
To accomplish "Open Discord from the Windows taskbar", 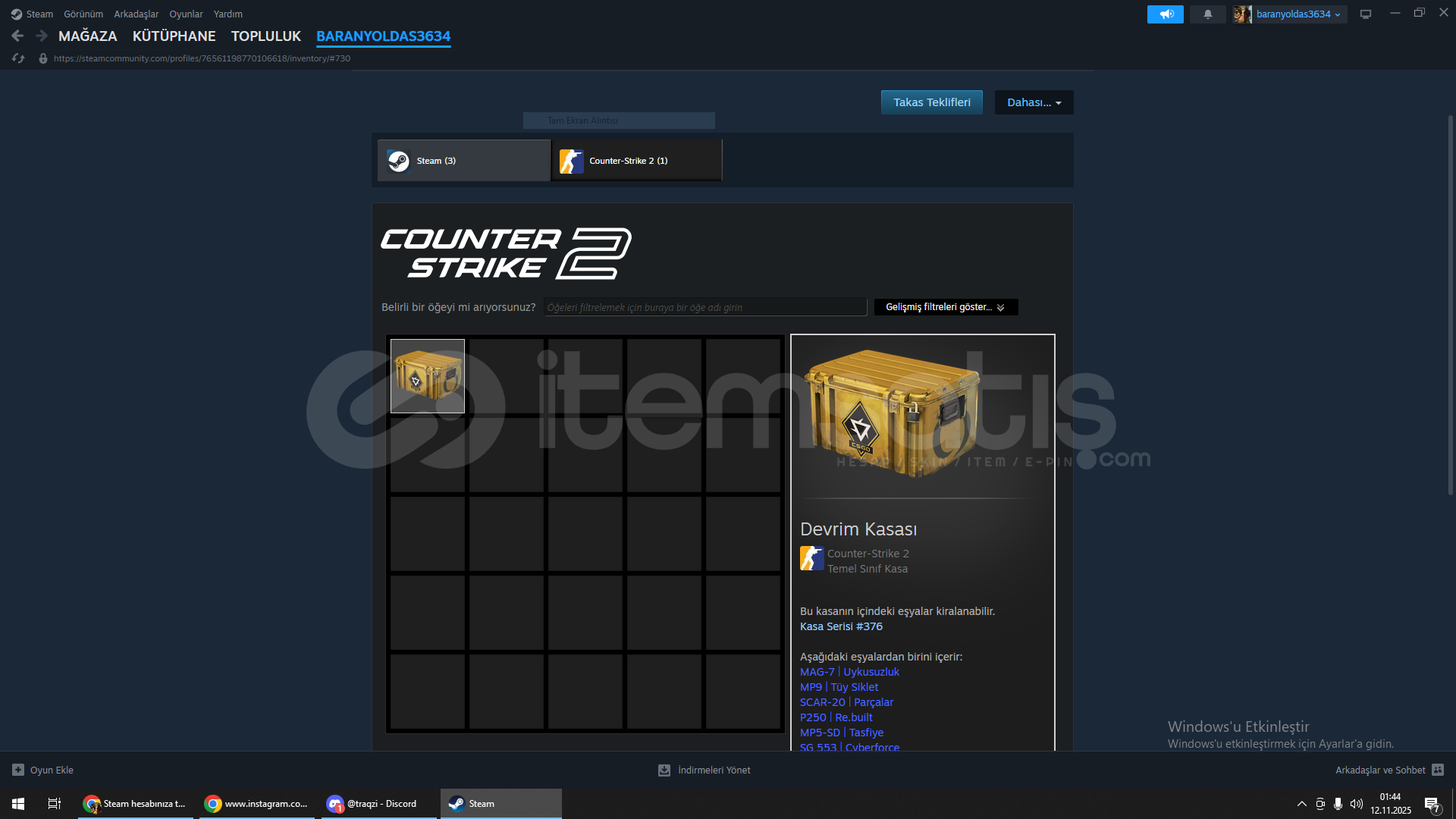I will pyautogui.click(x=378, y=804).
